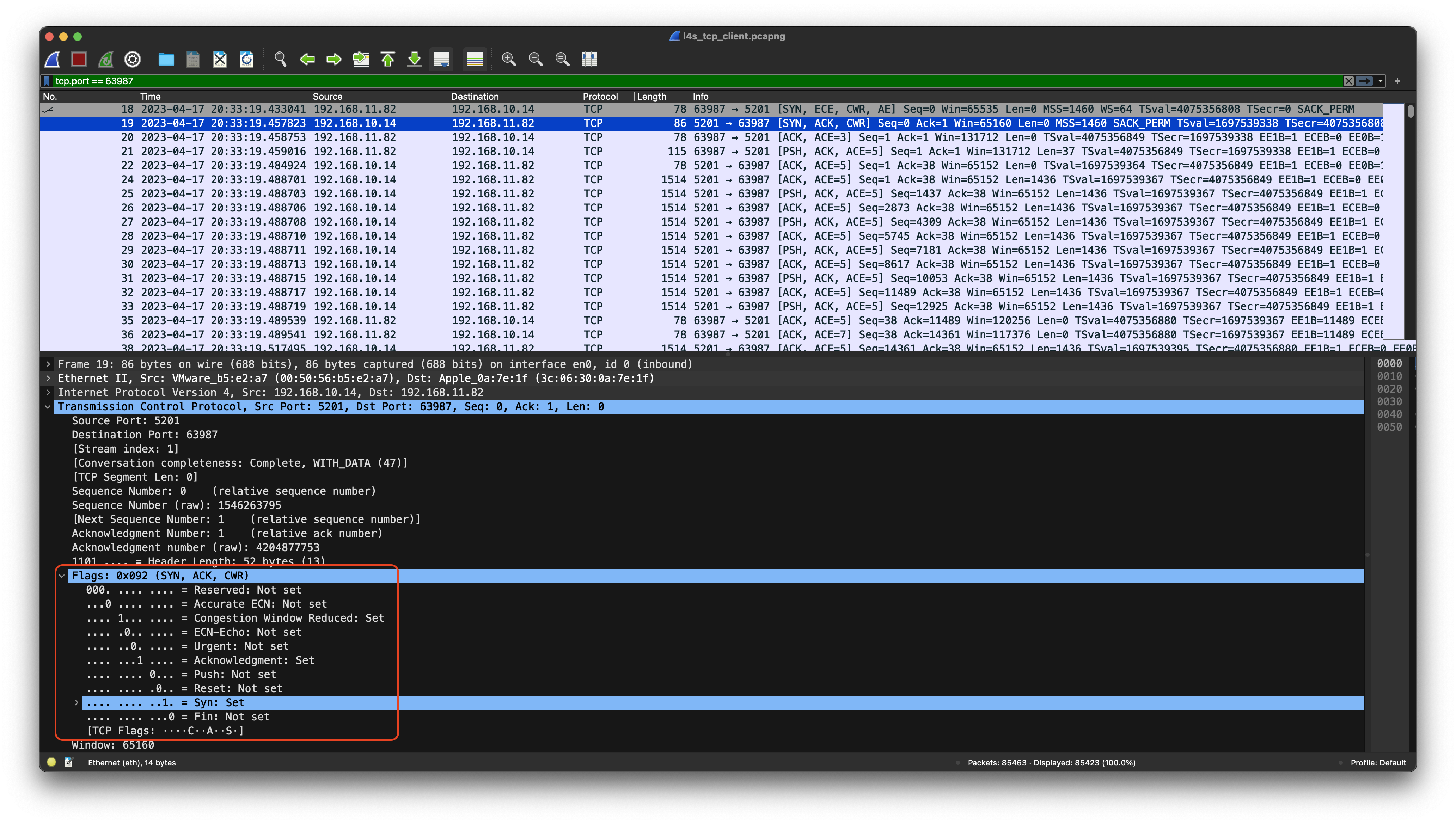Toggle auto-scroll during live capture
The width and height of the screenshot is (1456, 824).
point(441,59)
